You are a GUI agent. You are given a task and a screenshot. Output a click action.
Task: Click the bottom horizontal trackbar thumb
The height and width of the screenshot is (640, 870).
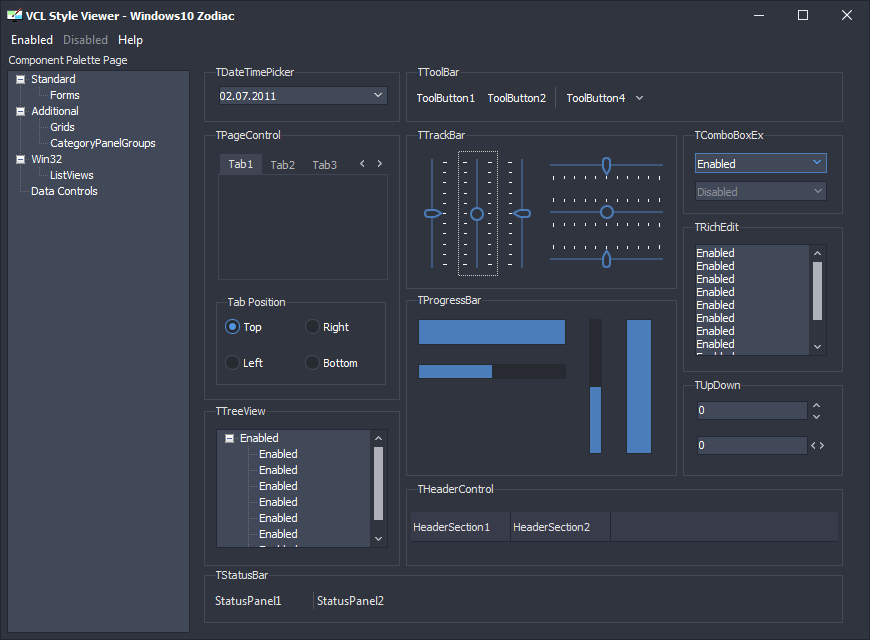click(606, 259)
